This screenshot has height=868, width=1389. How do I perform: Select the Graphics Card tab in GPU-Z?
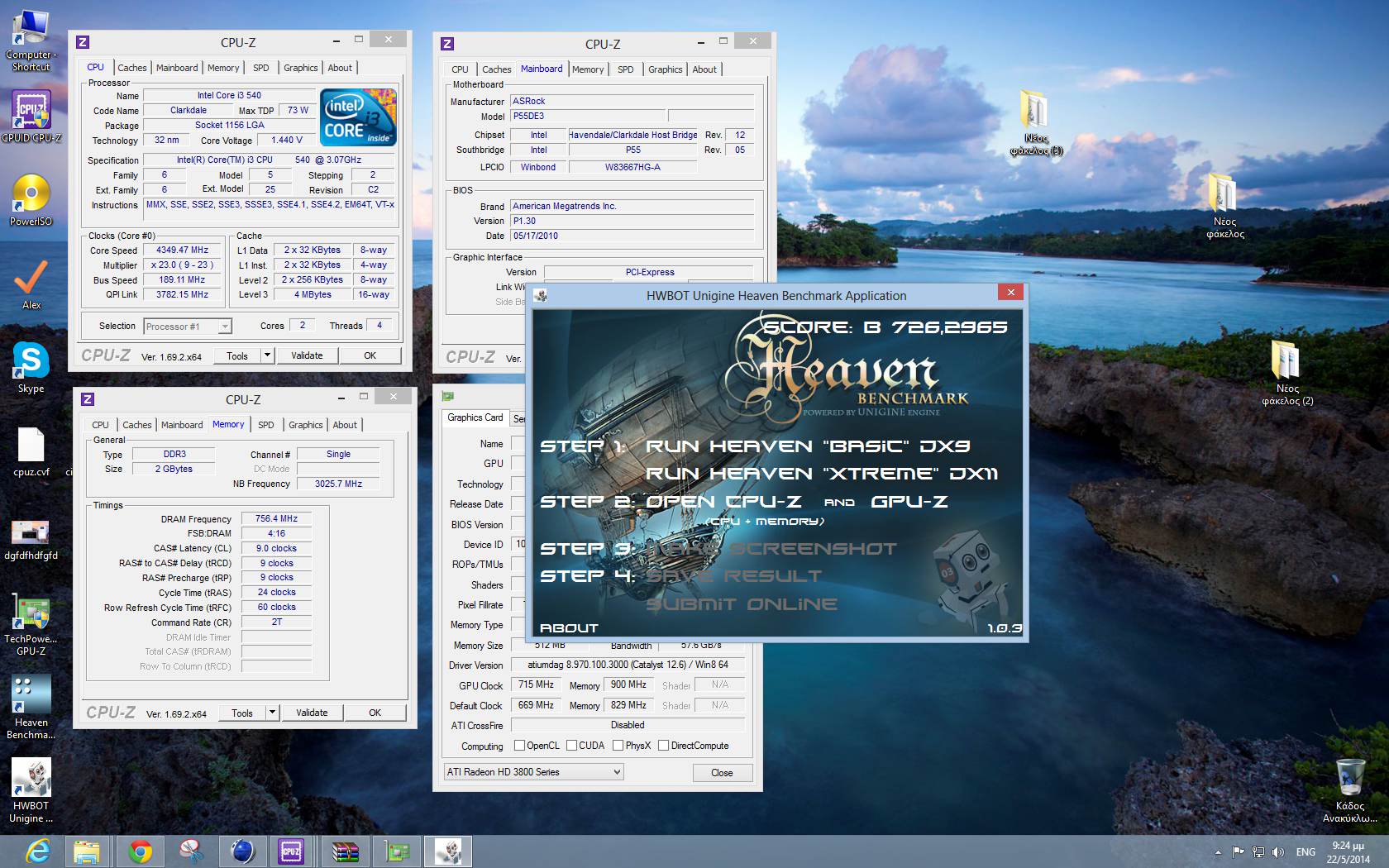475,417
